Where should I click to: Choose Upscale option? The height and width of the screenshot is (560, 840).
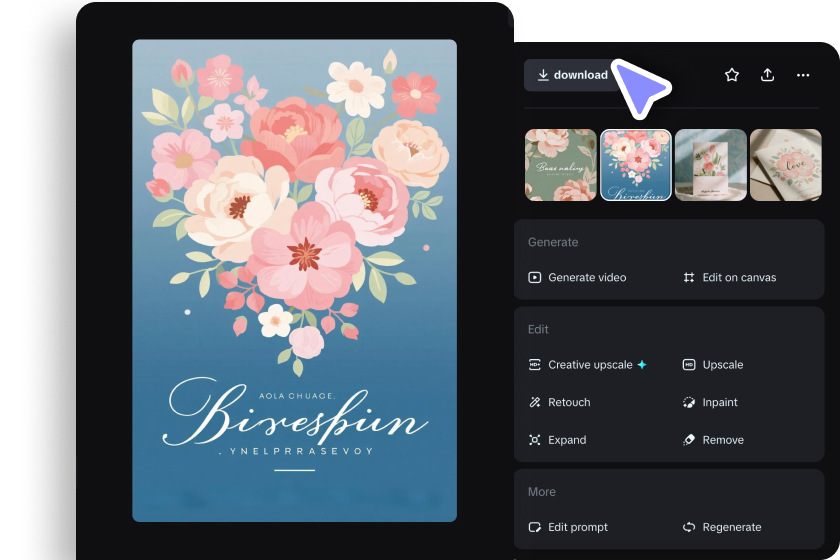713,365
